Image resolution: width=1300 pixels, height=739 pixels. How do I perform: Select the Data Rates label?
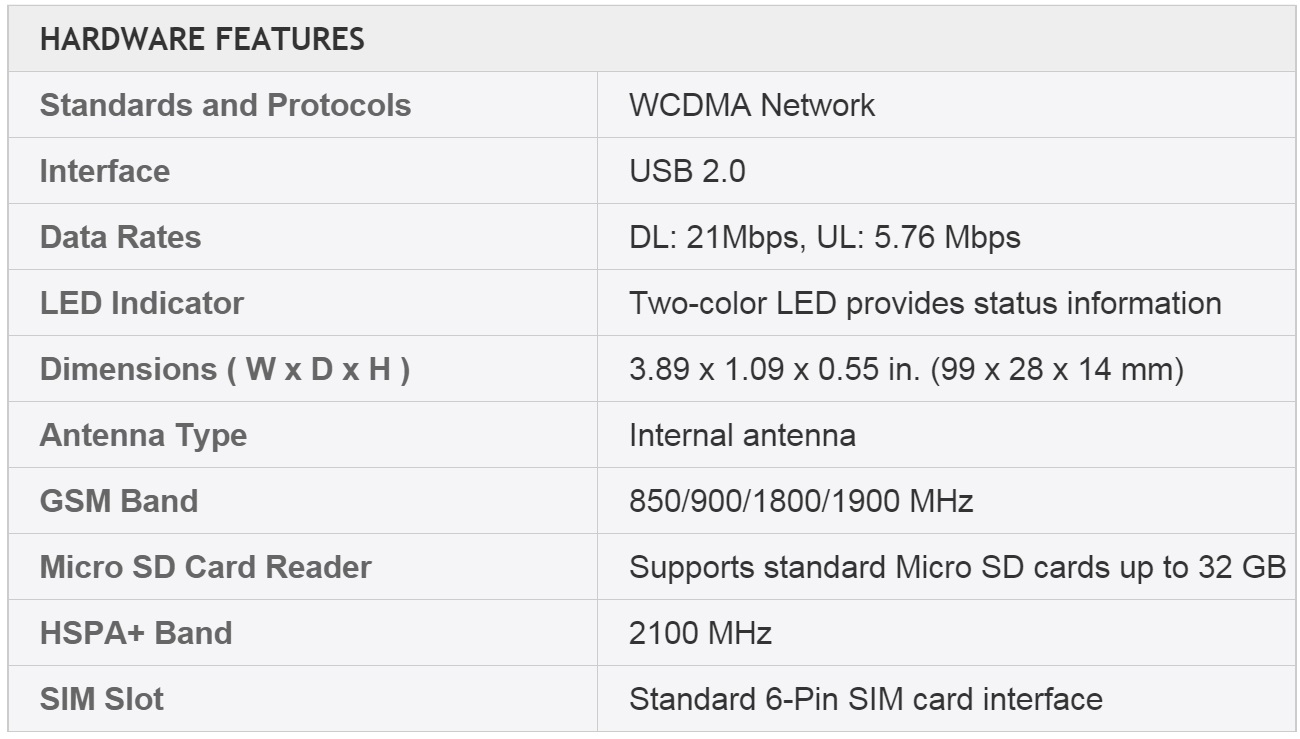(x=120, y=237)
